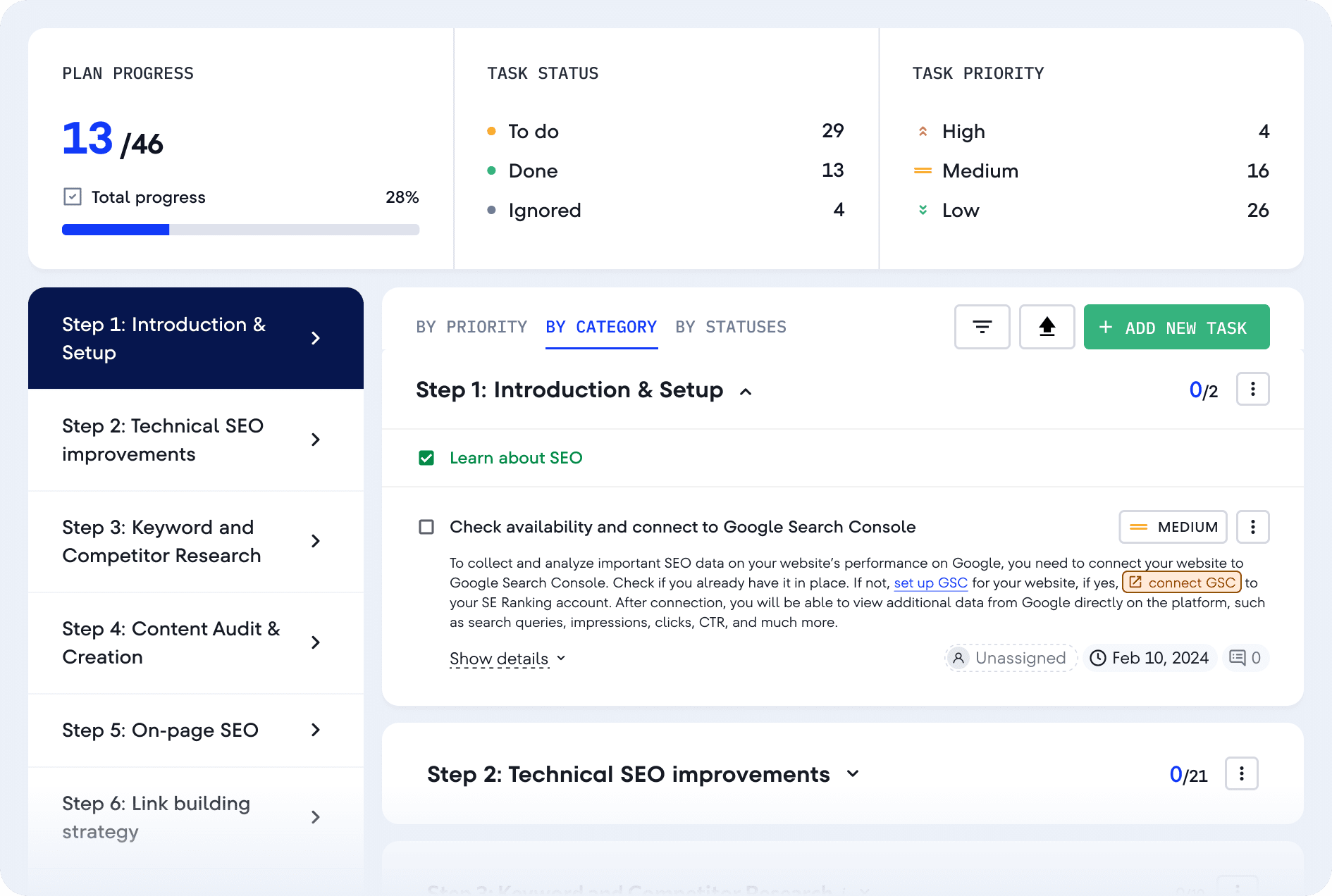Click the gray Ignored status dot
The height and width of the screenshot is (896, 1332).
491,210
